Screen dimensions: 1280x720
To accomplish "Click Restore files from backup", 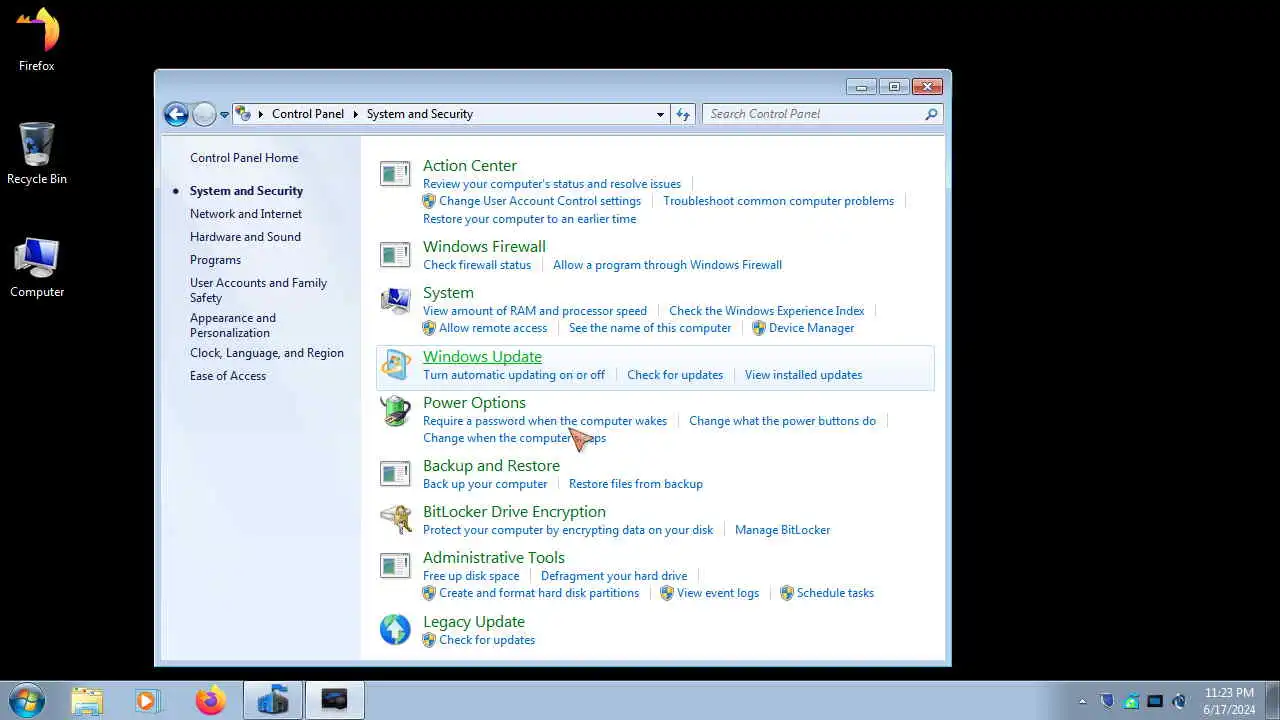I will pyautogui.click(x=636, y=484).
